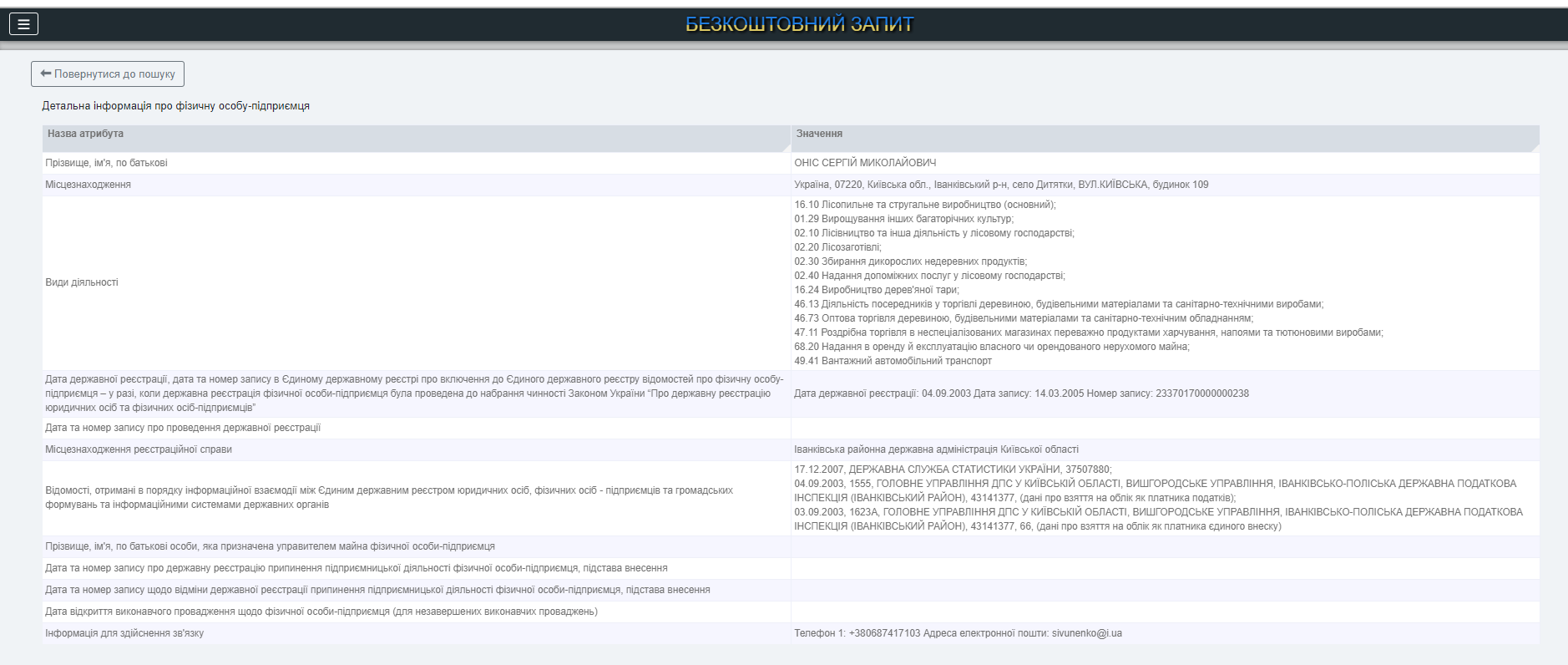Click the Назва атрибута column header
Image resolution: width=1568 pixels, height=665 pixels.
coord(86,134)
